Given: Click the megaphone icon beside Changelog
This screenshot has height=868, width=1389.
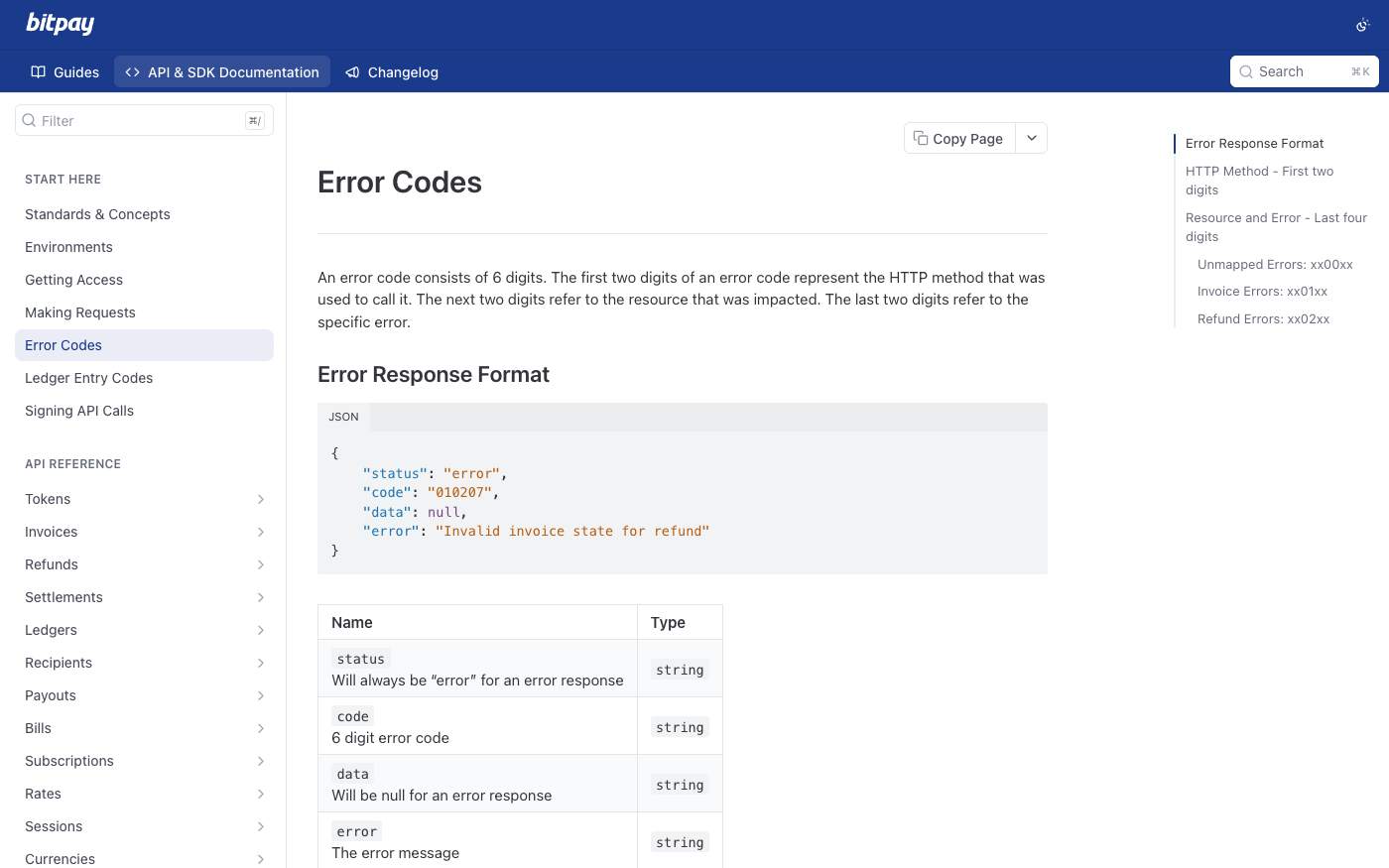Looking at the screenshot, I should (x=352, y=72).
